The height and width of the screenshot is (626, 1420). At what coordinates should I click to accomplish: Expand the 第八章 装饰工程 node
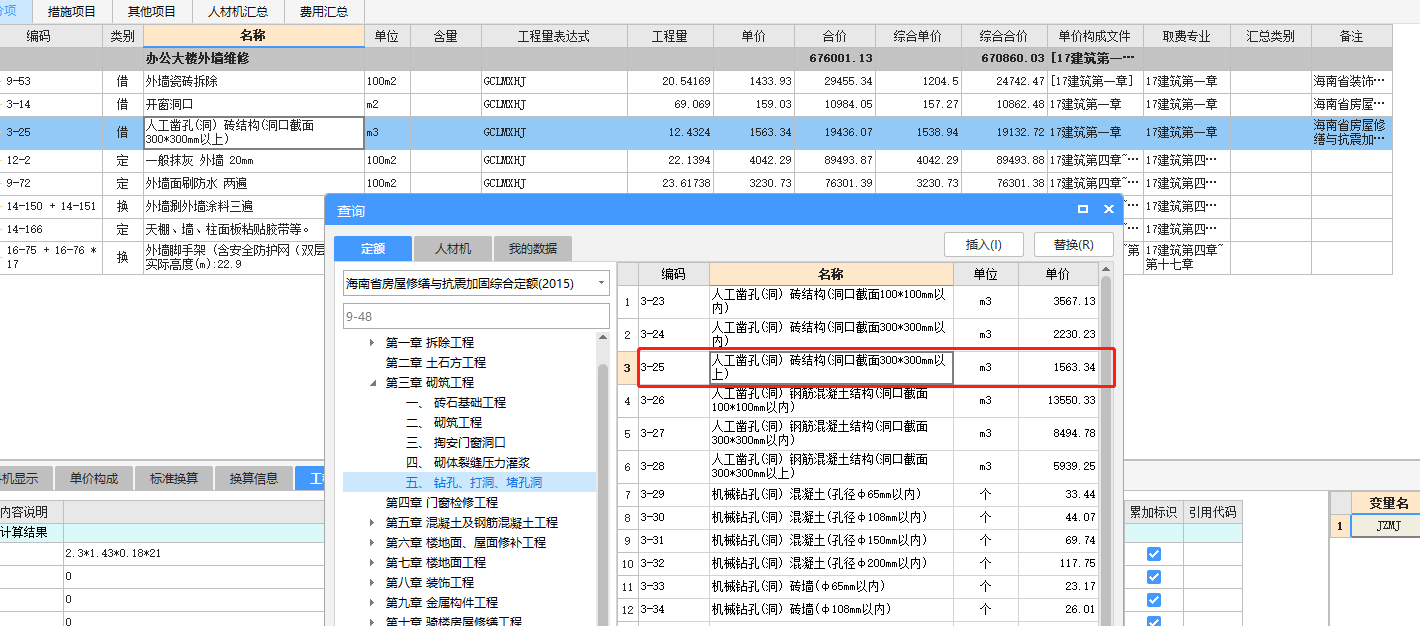[372, 582]
